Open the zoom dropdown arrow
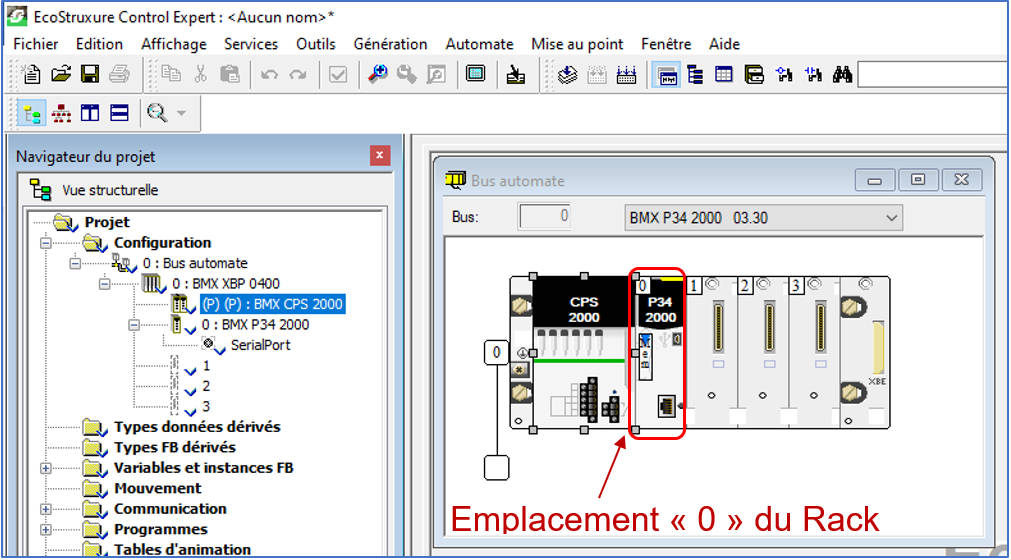 click(x=182, y=113)
